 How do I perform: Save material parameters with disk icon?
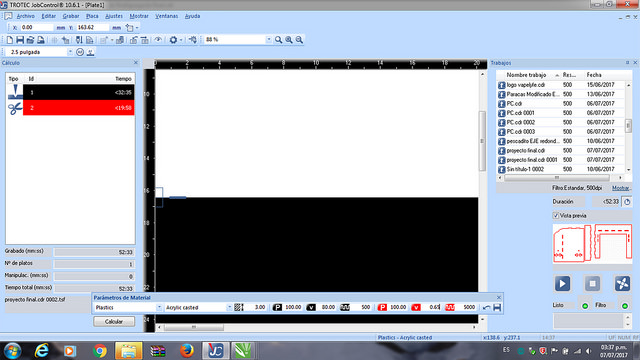[497, 307]
